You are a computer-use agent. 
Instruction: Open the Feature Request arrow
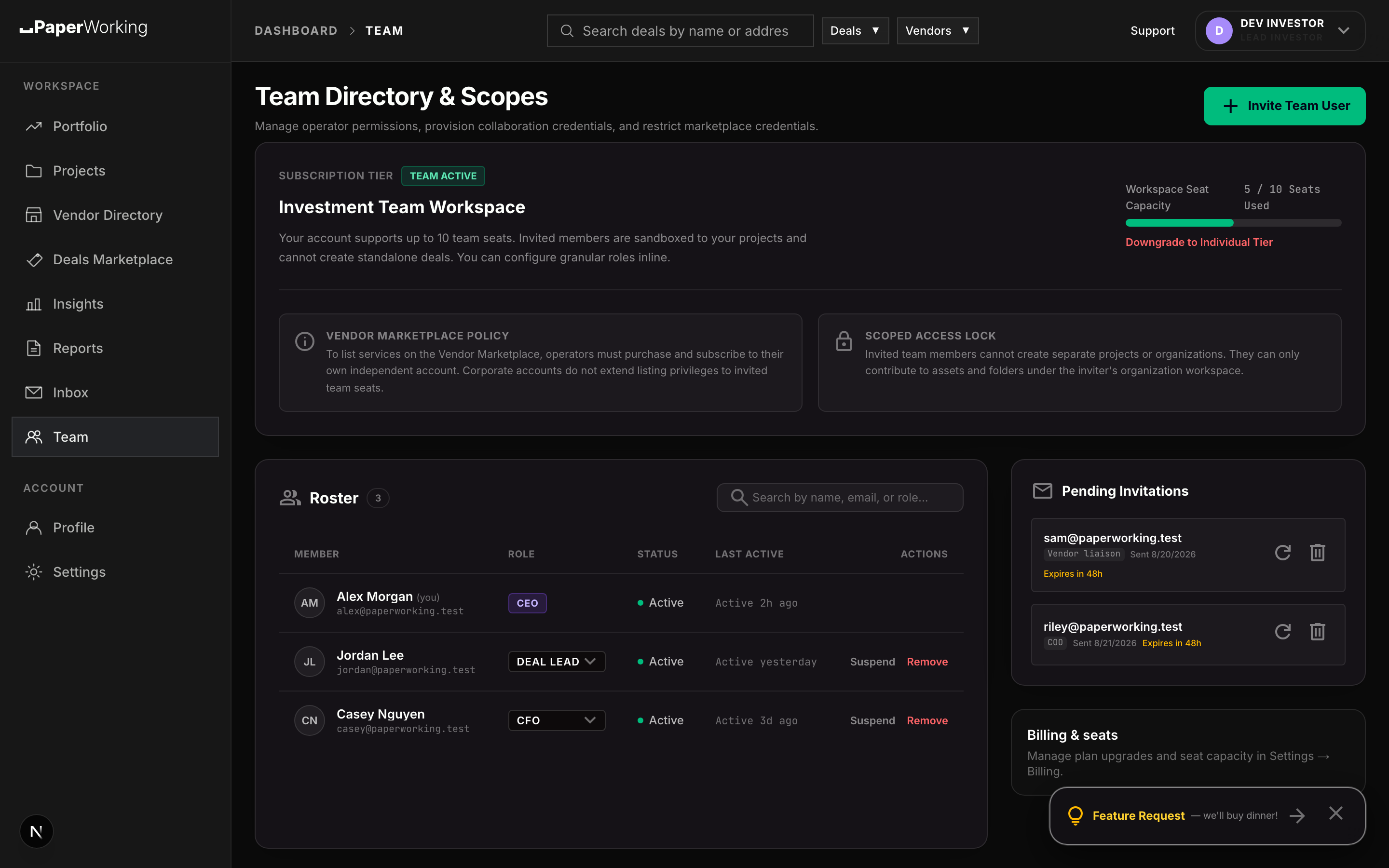click(x=1296, y=815)
